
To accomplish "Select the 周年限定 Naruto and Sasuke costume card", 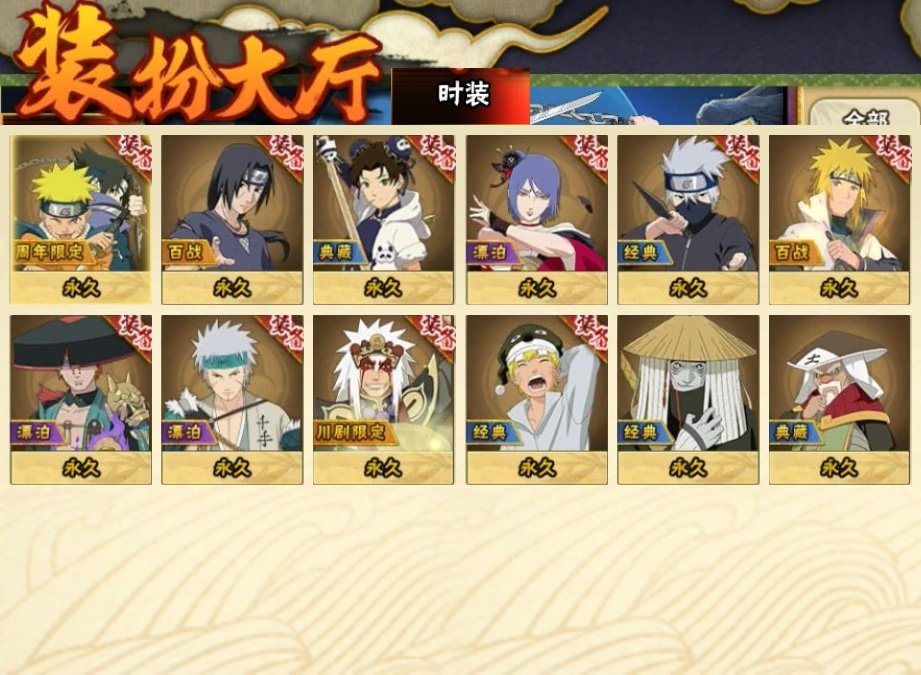I will (81, 220).
